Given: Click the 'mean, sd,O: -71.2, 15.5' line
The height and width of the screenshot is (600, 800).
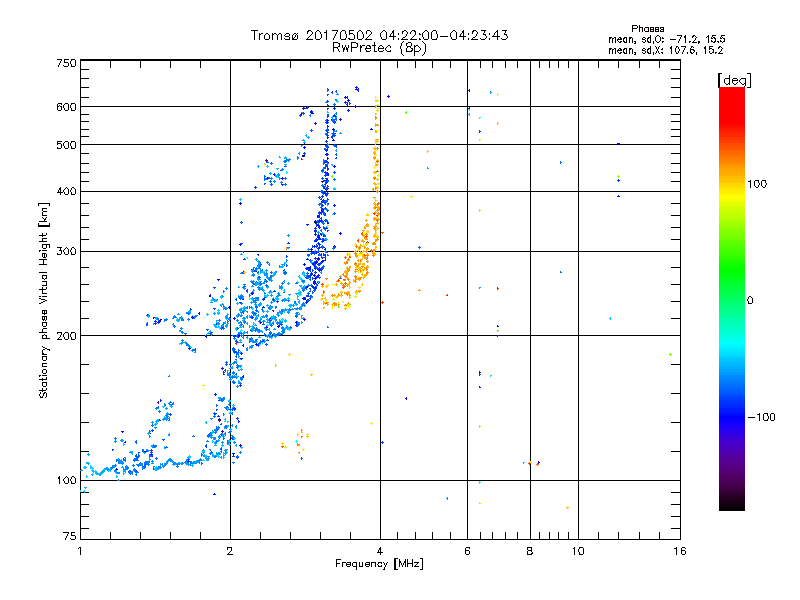Looking at the screenshot, I should click(x=667, y=39).
